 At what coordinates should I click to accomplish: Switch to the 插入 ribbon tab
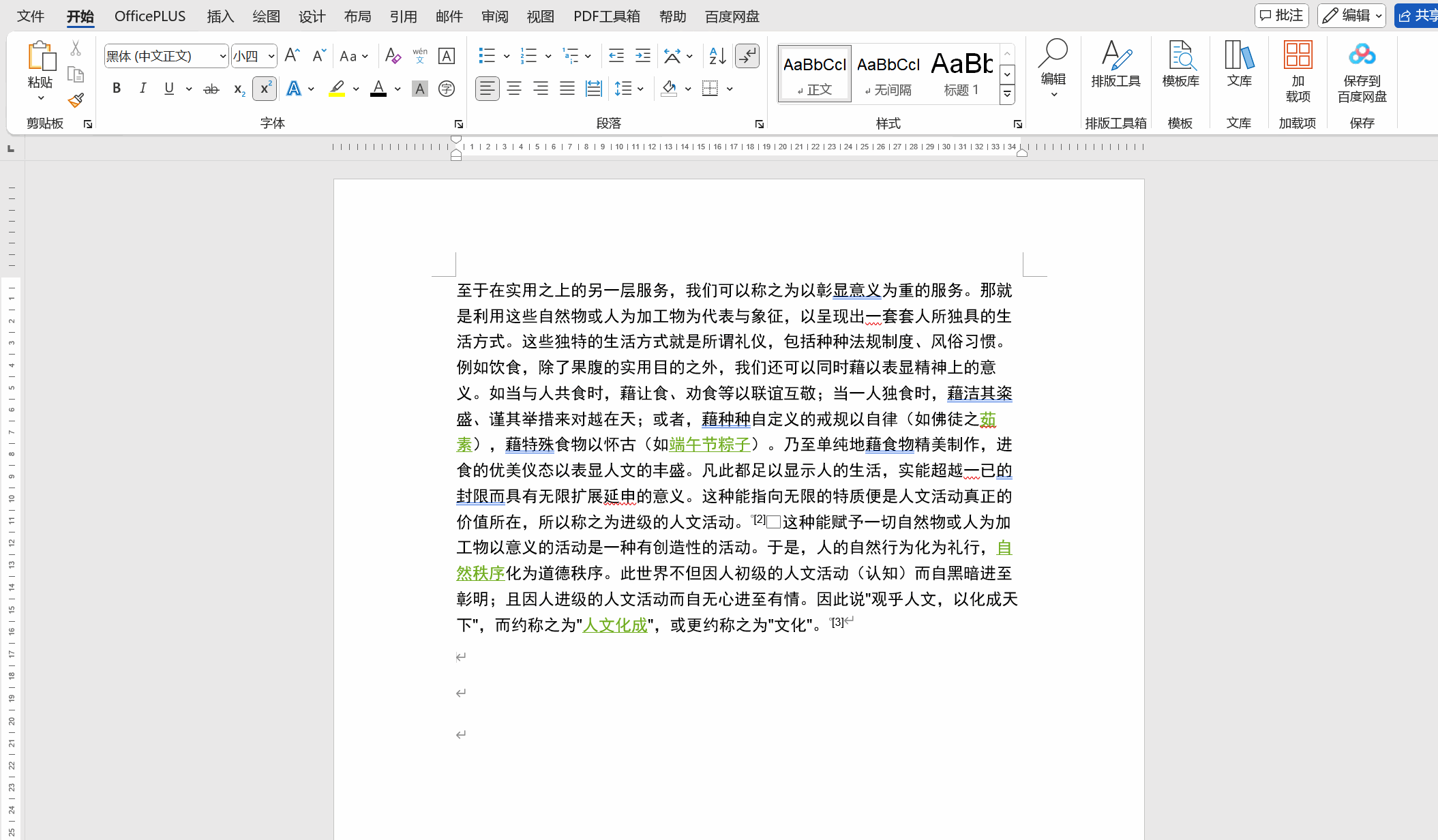[220, 16]
